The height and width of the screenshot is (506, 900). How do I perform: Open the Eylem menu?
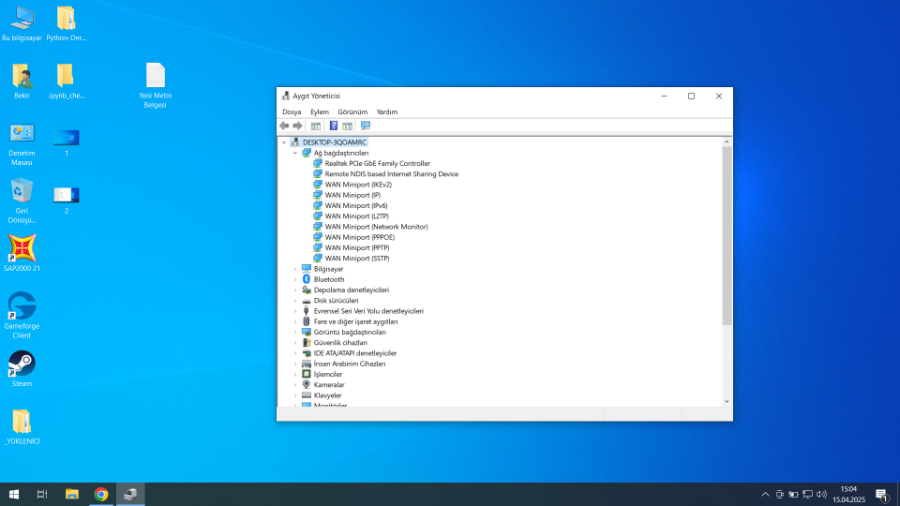coord(319,112)
